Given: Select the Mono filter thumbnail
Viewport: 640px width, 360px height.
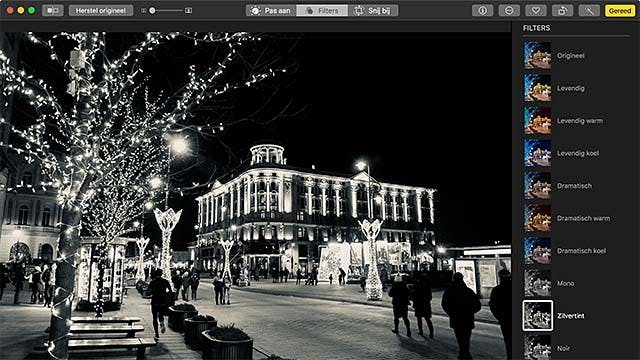Looking at the screenshot, I should point(538,283).
